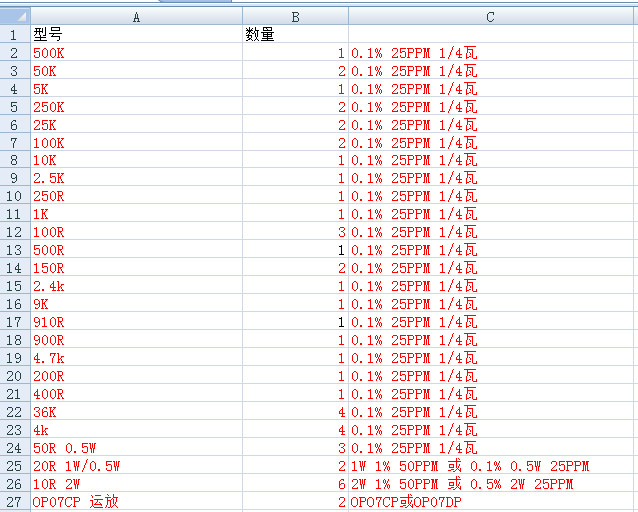
Task: Select the 型号 header cell
Action: 136,35
